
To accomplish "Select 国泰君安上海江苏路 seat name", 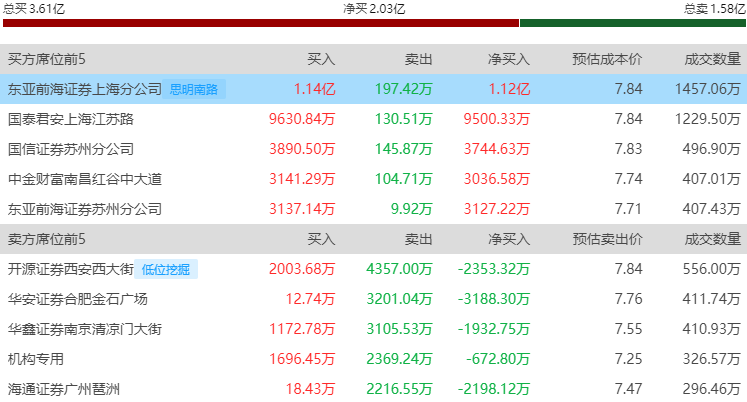I will tap(71, 119).
